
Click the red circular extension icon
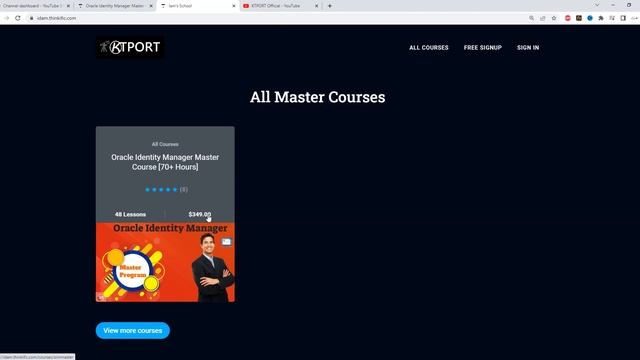[568, 18]
